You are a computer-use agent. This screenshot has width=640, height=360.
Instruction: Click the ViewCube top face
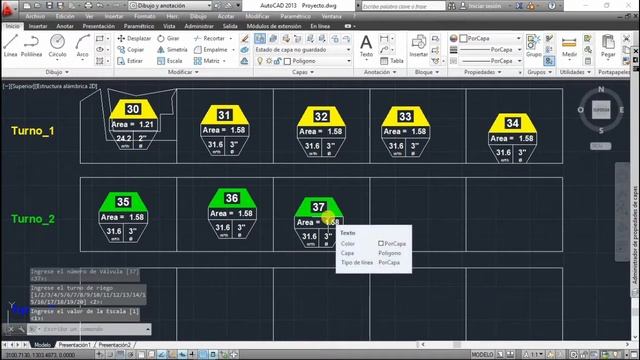point(601,110)
